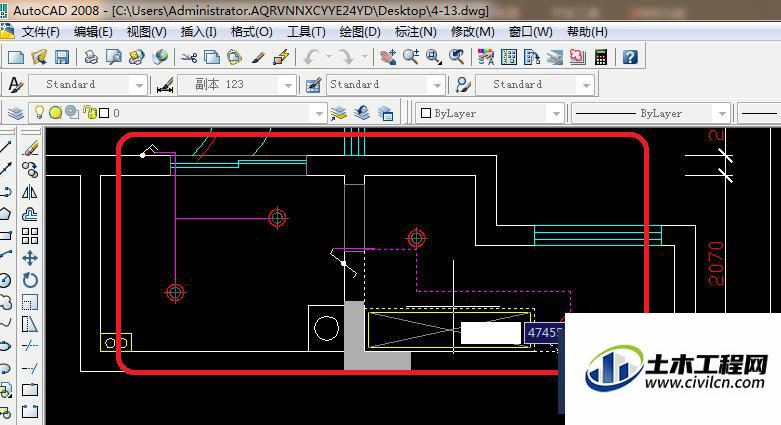
Task: Open Dimension Style manager icon
Action: point(165,85)
